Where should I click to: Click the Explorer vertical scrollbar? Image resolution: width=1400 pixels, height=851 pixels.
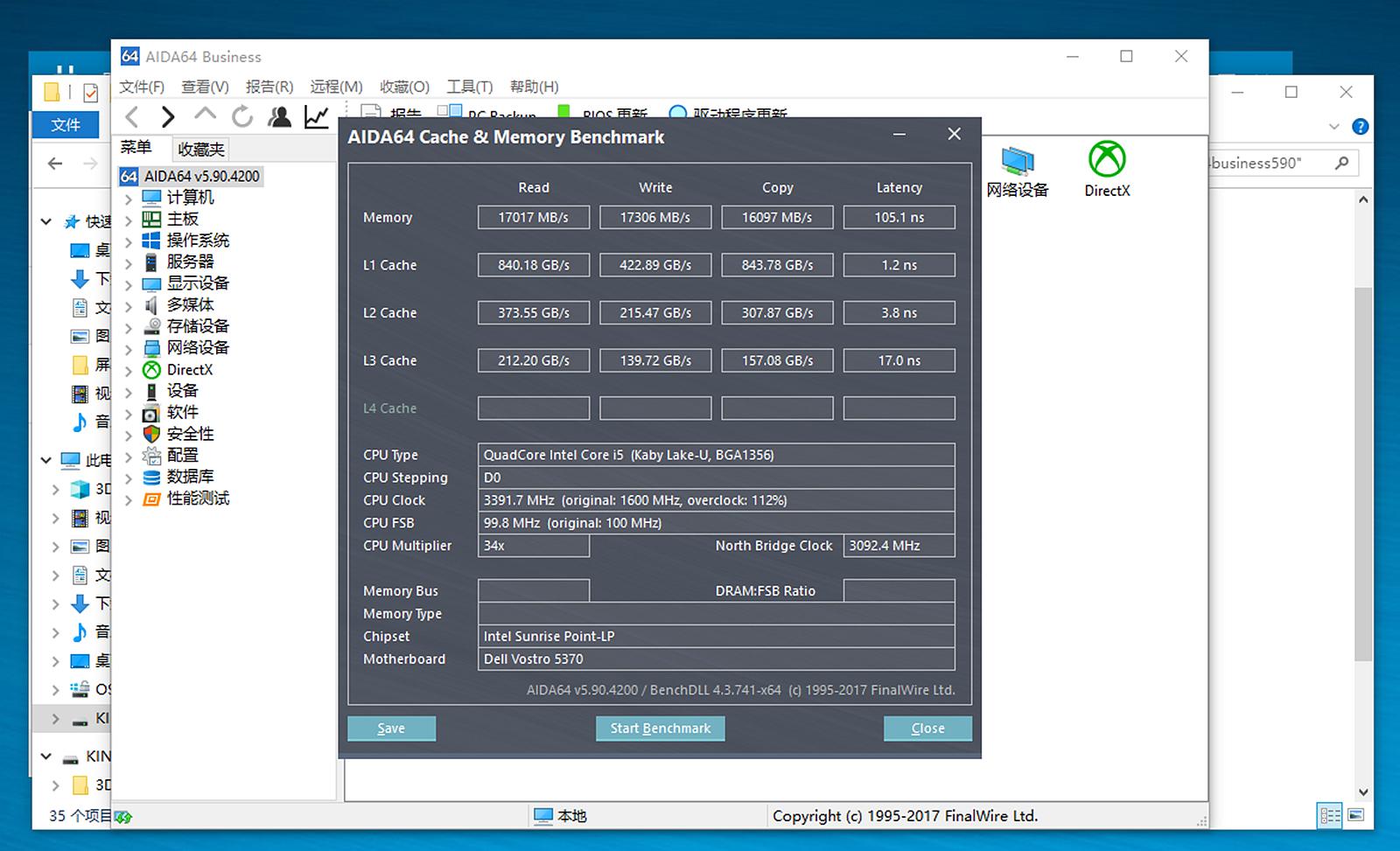1363,472
